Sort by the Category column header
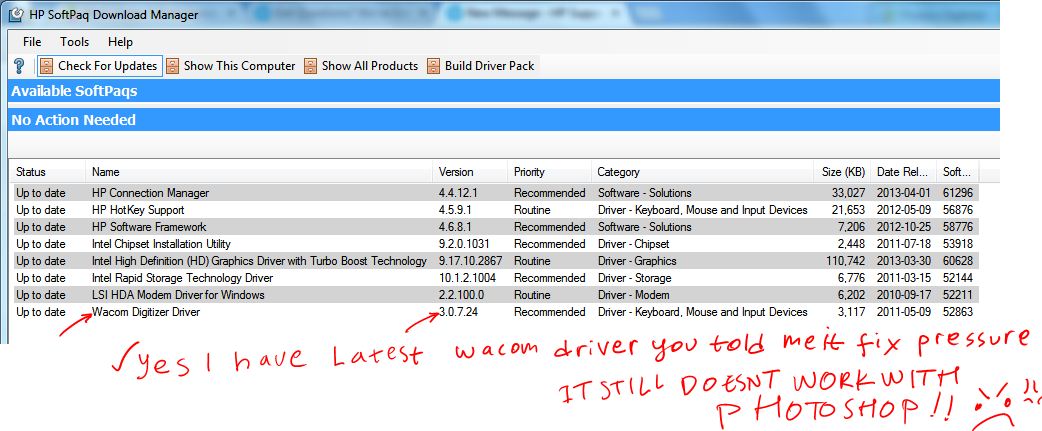 point(702,172)
